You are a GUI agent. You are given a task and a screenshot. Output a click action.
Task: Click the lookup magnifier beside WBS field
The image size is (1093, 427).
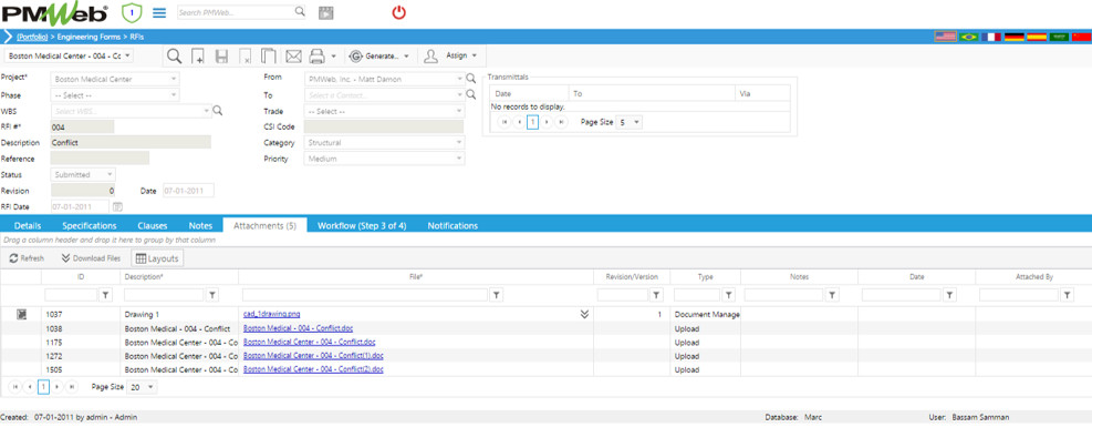tap(217, 110)
